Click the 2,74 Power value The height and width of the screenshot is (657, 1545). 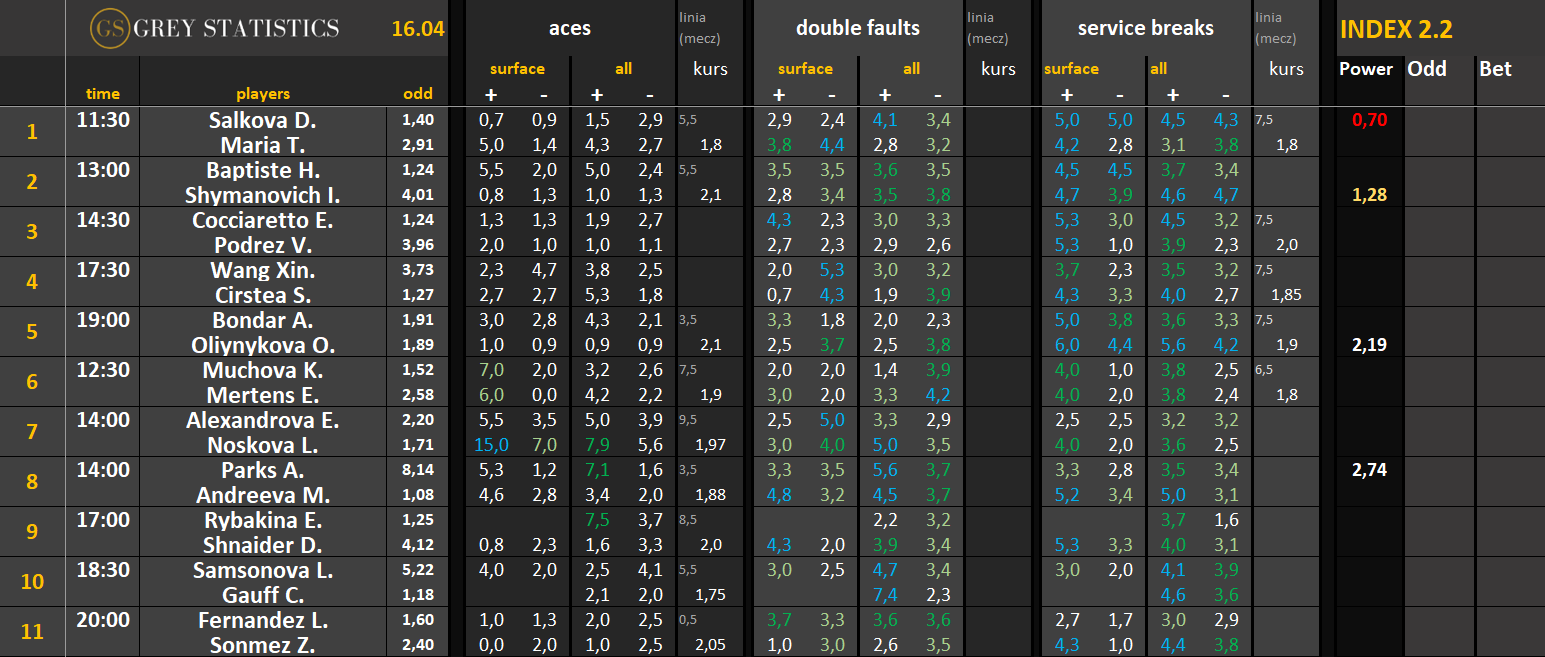click(1369, 470)
